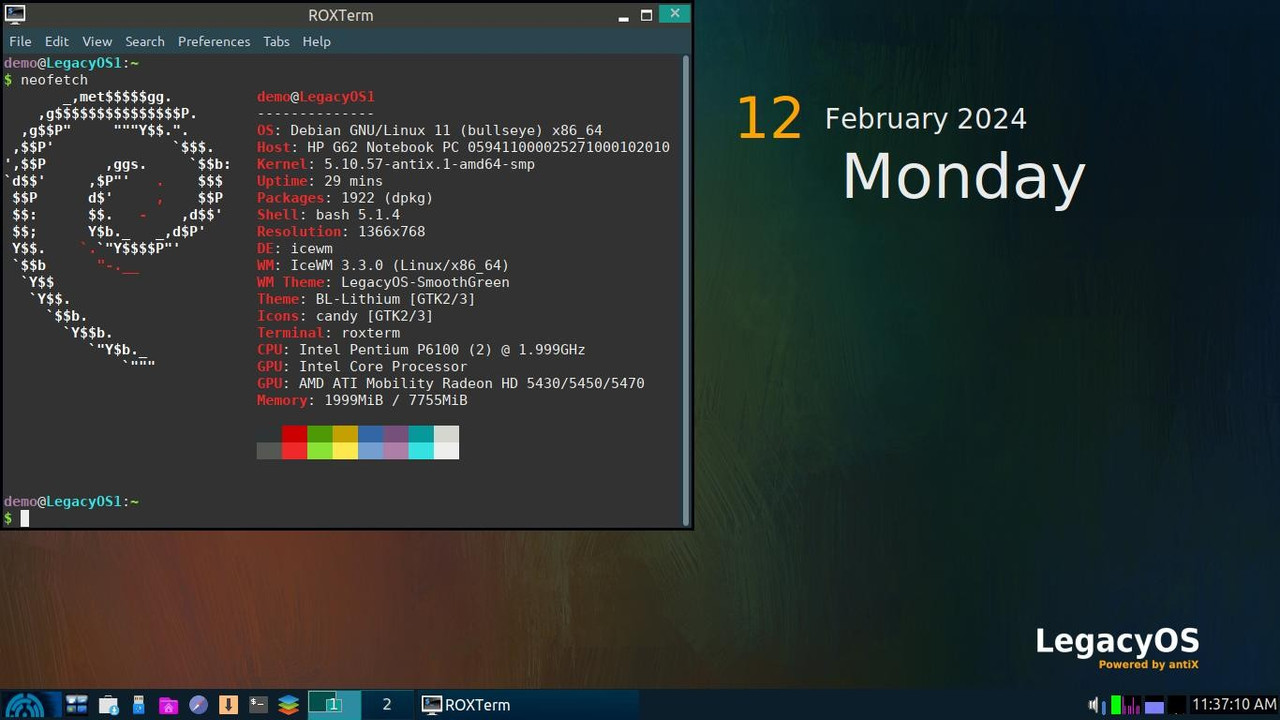Image resolution: width=1280 pixels, height=720 pixels.
Task: Click the 'Icons: candy [GTK2/3]' line
Action: tap(345, 316)
